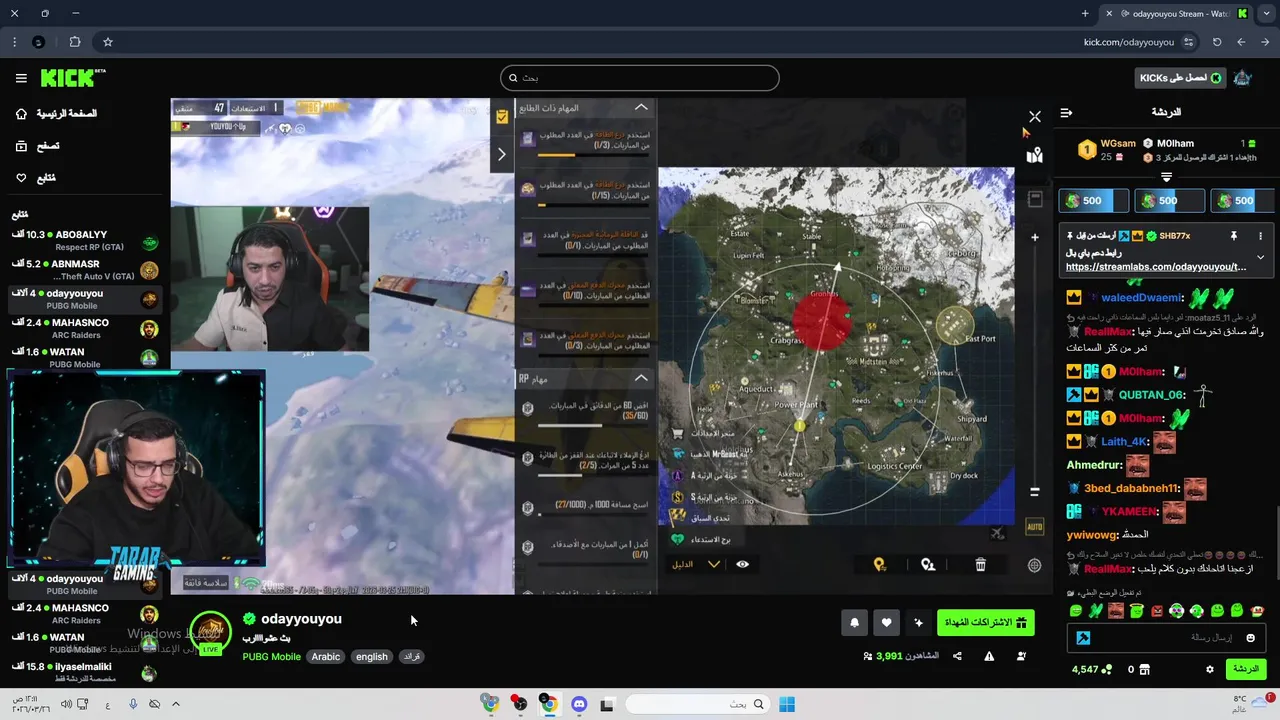Share the stream via share icon
Image resolution: width=1280 pixels, height=720 pixels.
coord(957,656)
